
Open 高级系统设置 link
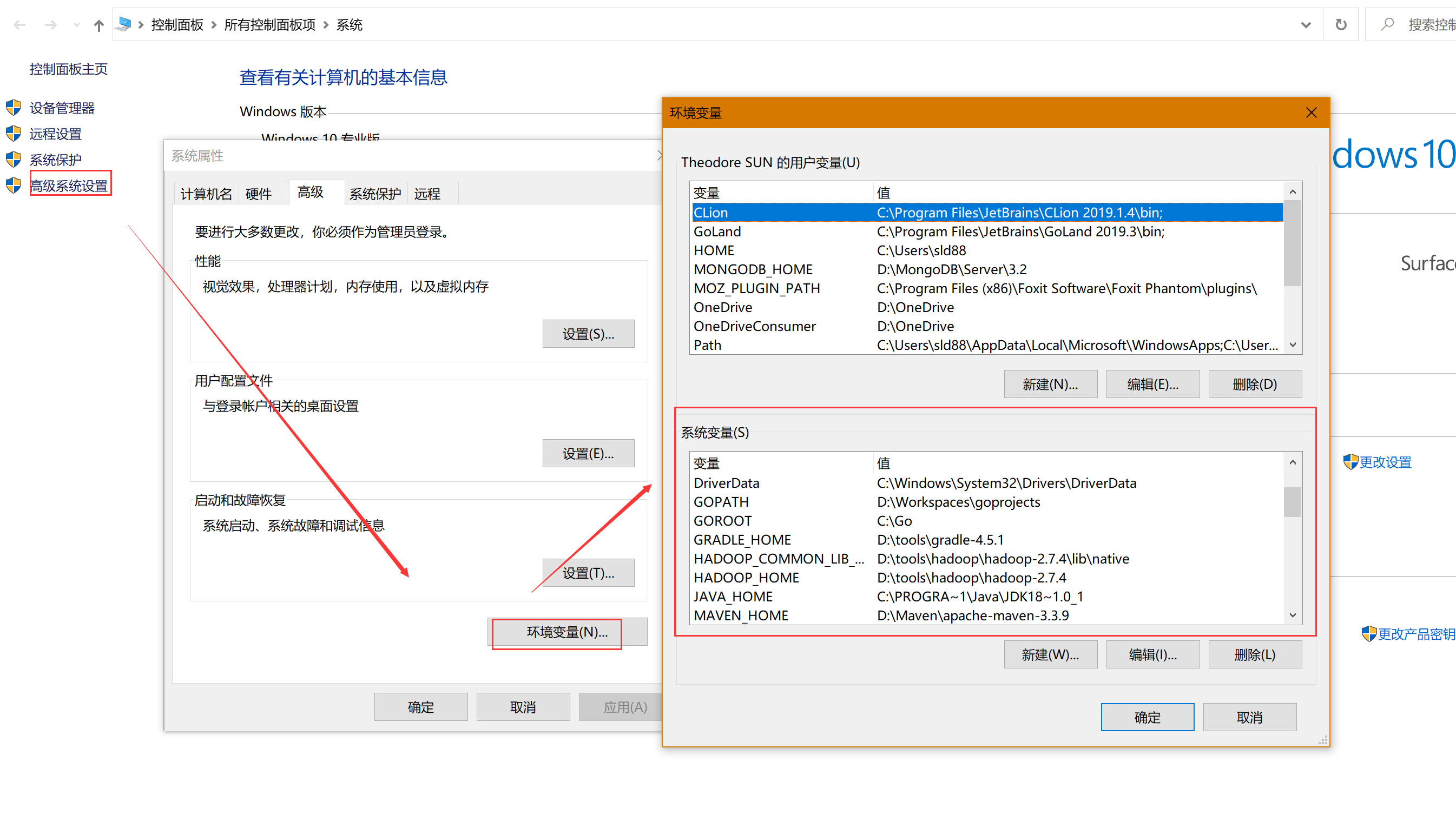[x=69, y=186]
